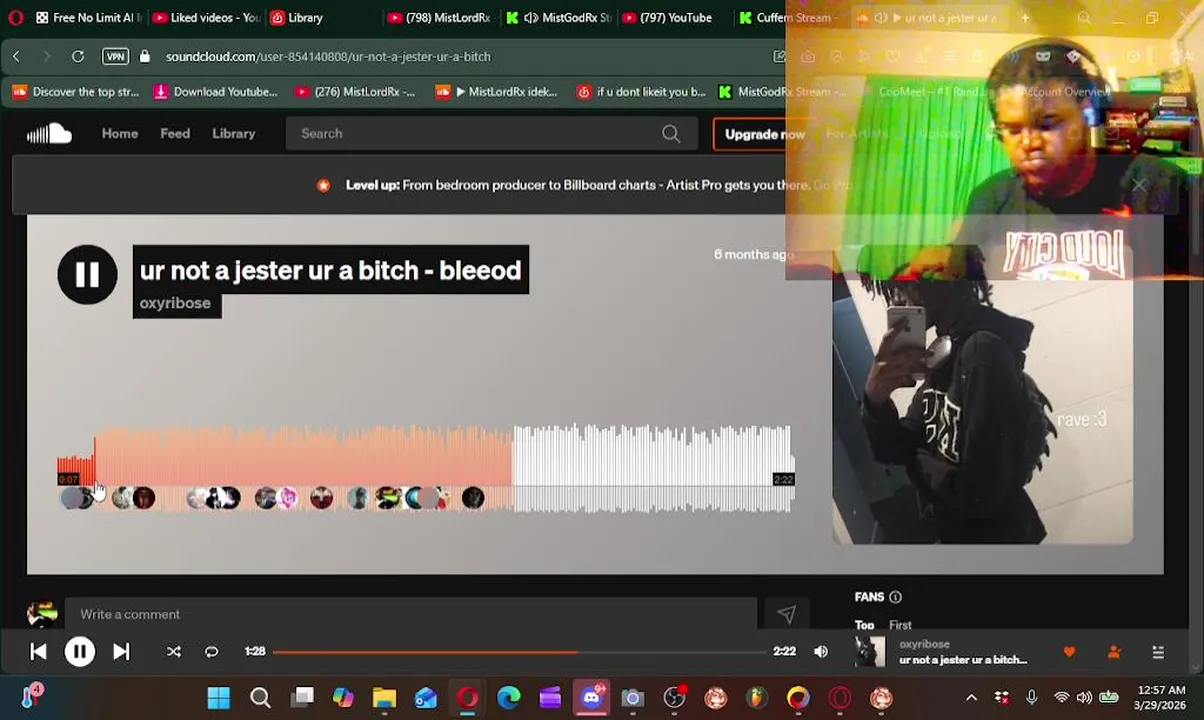Select the Top fans tab
This screenshot has width=1204, height=720.
(864, 625)
